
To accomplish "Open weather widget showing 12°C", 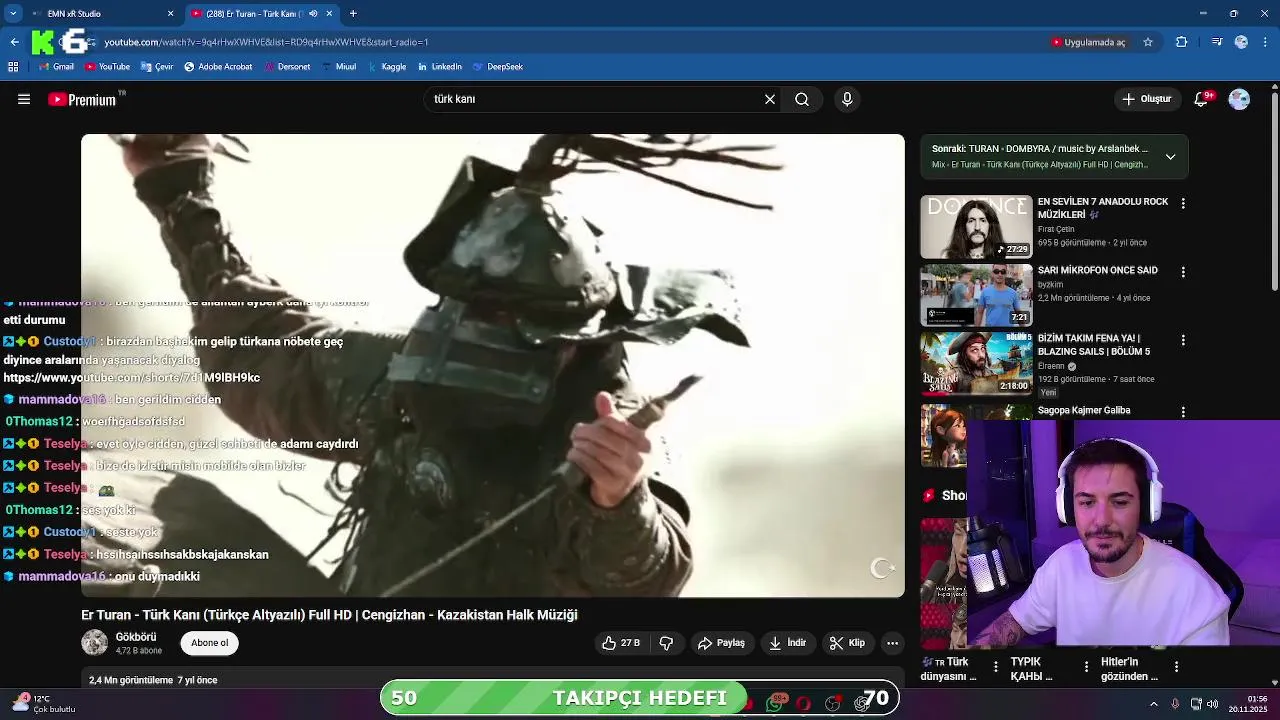I will tap(42, 704).
